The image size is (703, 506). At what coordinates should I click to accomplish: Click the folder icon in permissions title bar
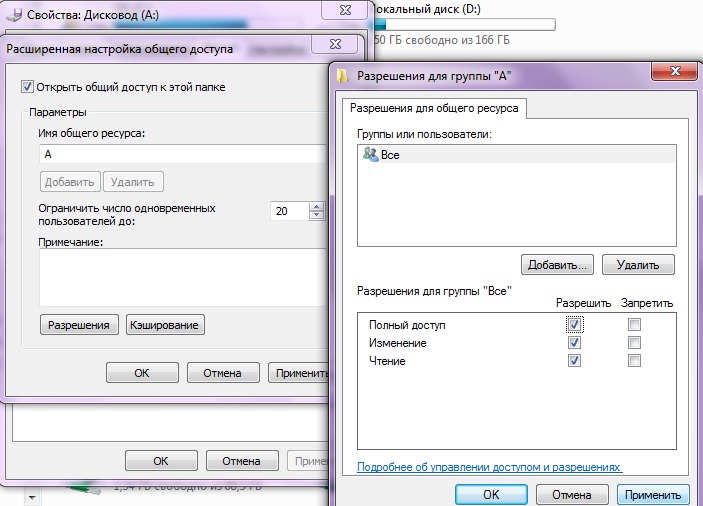tap(343, 76)
